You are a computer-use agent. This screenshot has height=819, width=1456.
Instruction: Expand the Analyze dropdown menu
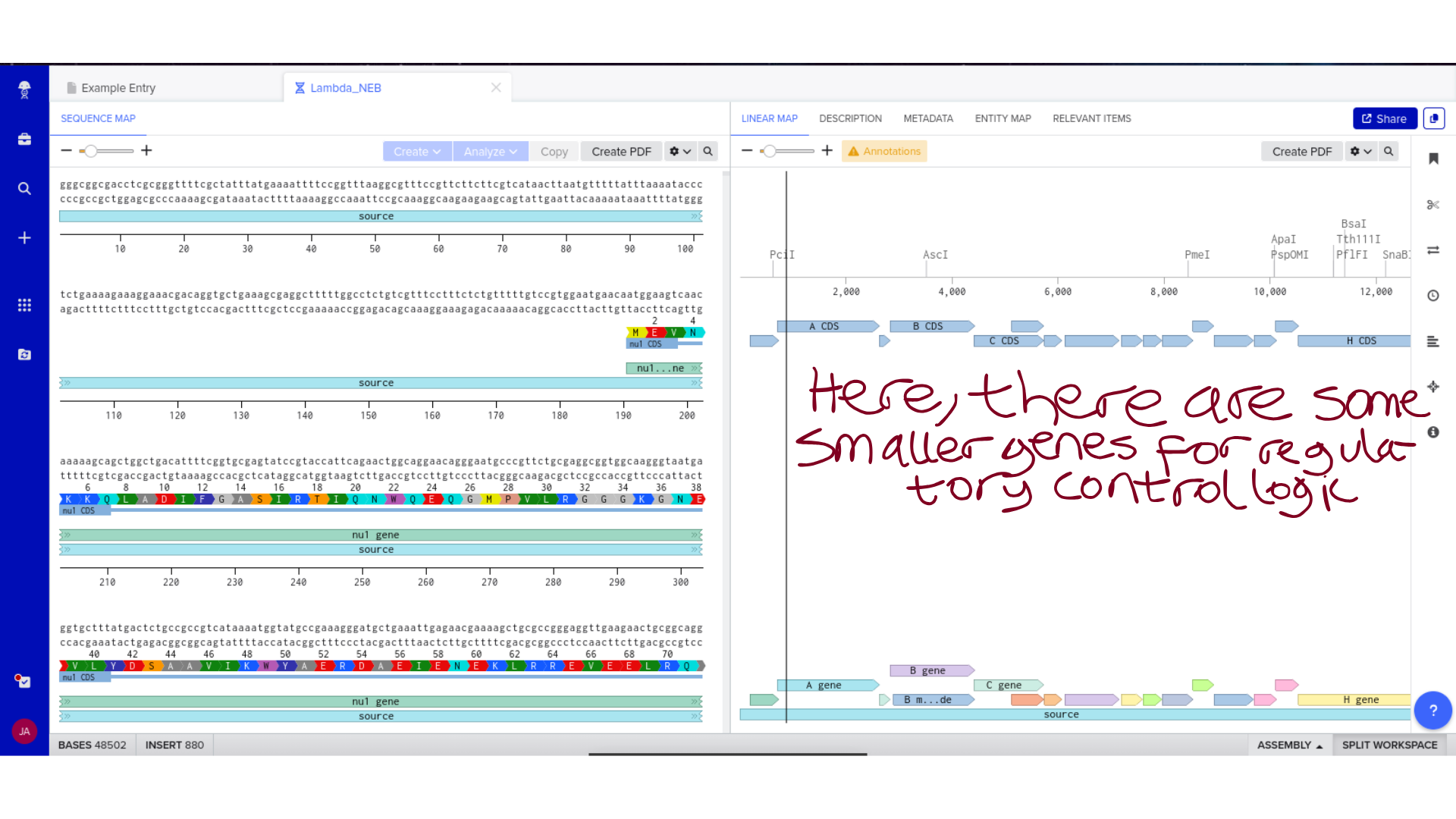pos(490,152)
